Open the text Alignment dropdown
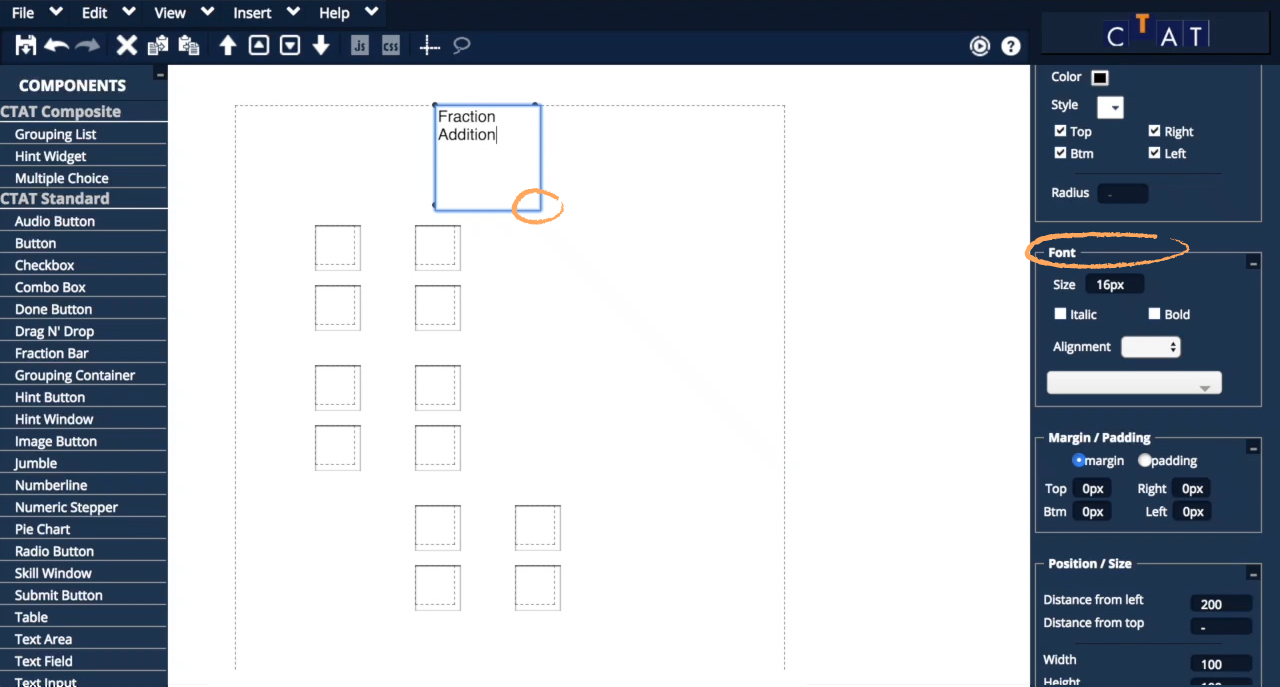Image resolution: width=1280 pixels, height=687 pixels. 1150,345
